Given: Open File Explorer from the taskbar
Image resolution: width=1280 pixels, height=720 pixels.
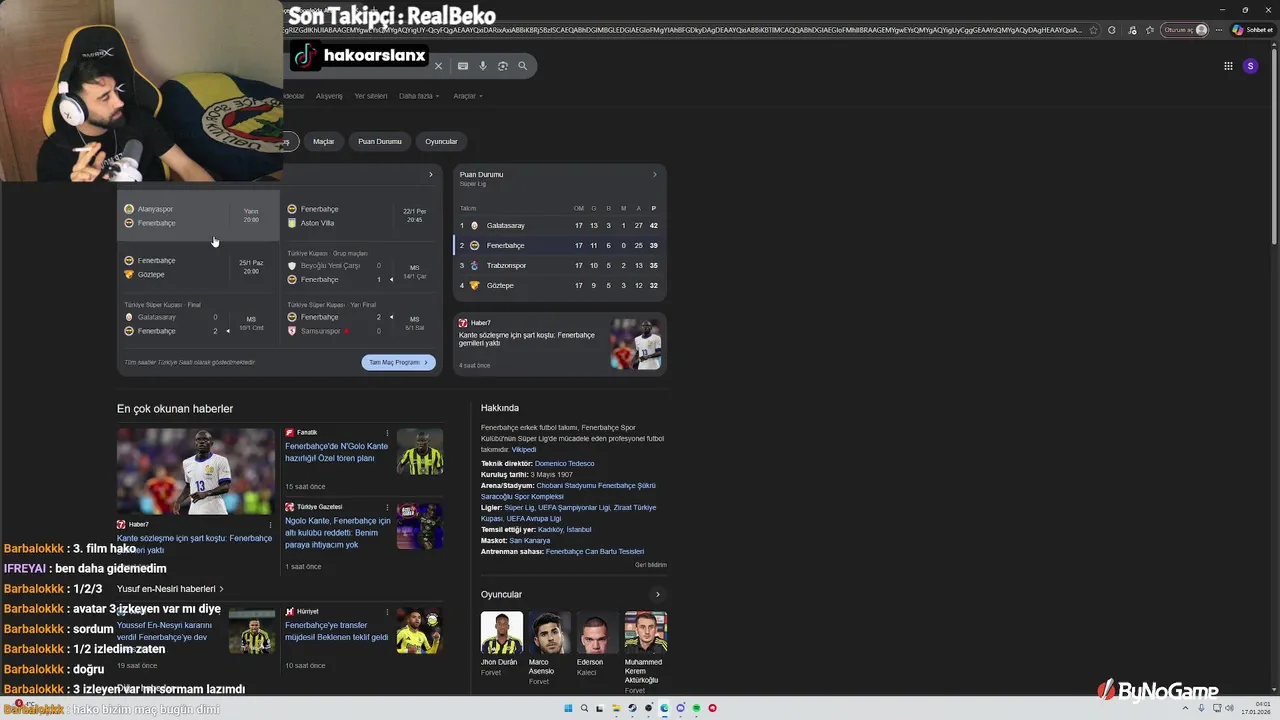Looking at the screenshot, I should click(x=616, y=708).
